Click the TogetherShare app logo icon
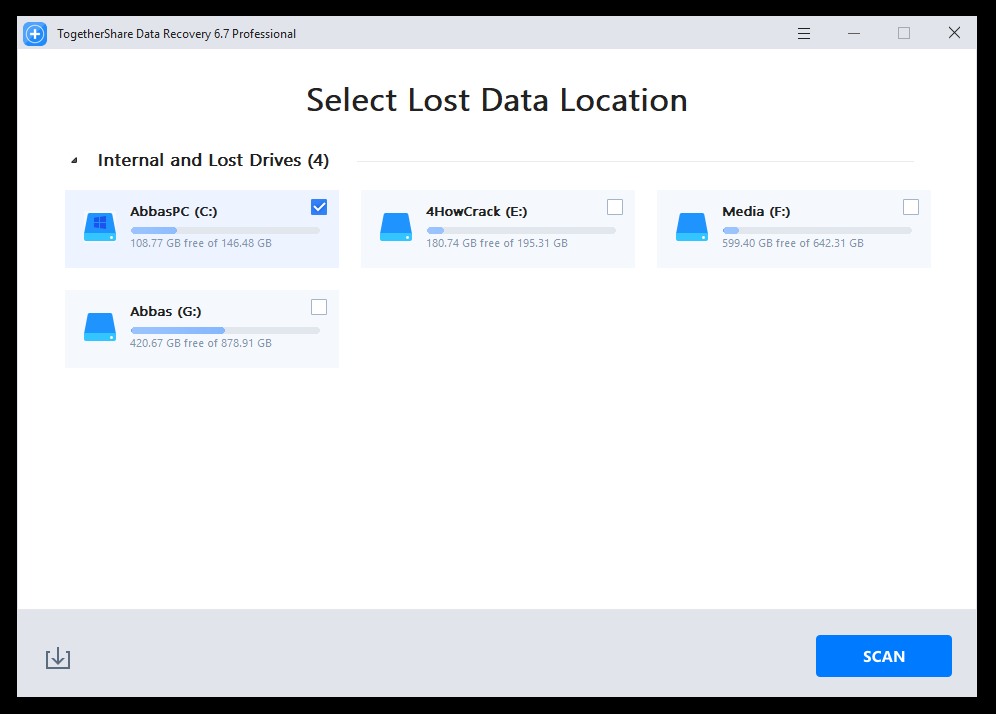The width and height of the screenshot is (996, 714). pos(35,34)
